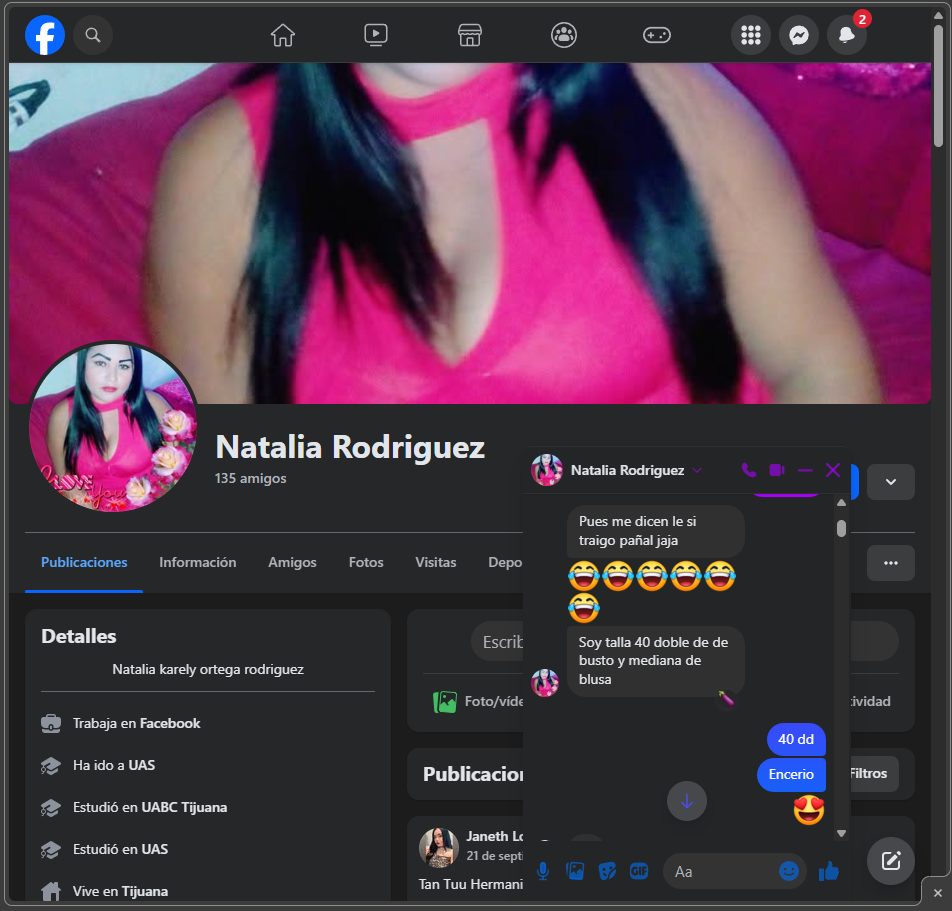Open the sticker picker in the chat

click(607, 871)
